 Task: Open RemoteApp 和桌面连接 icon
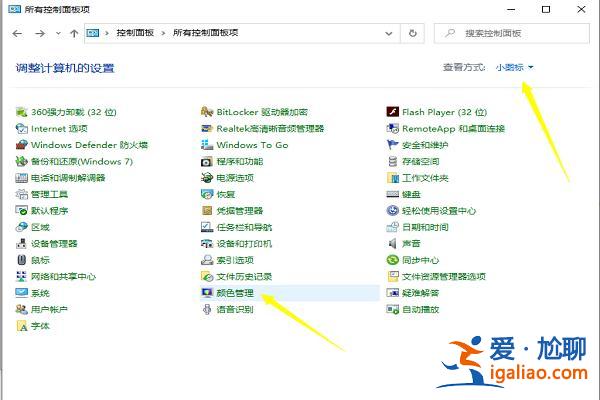393,129
